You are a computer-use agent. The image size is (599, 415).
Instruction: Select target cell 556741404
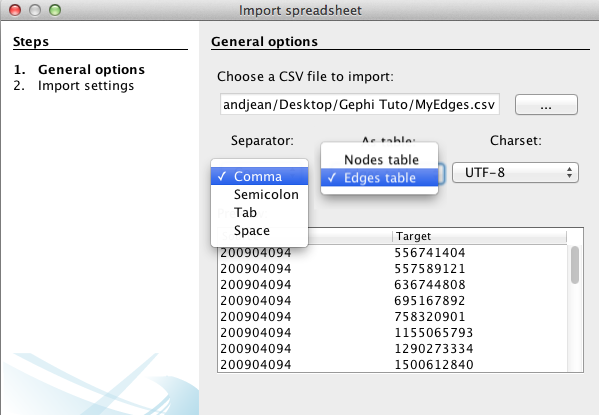429,253
